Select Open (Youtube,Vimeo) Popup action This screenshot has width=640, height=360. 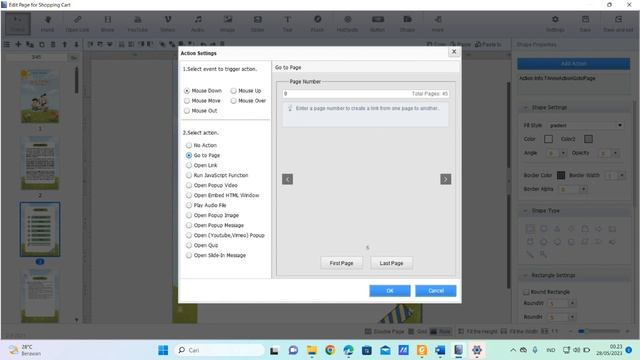(189, 235)
